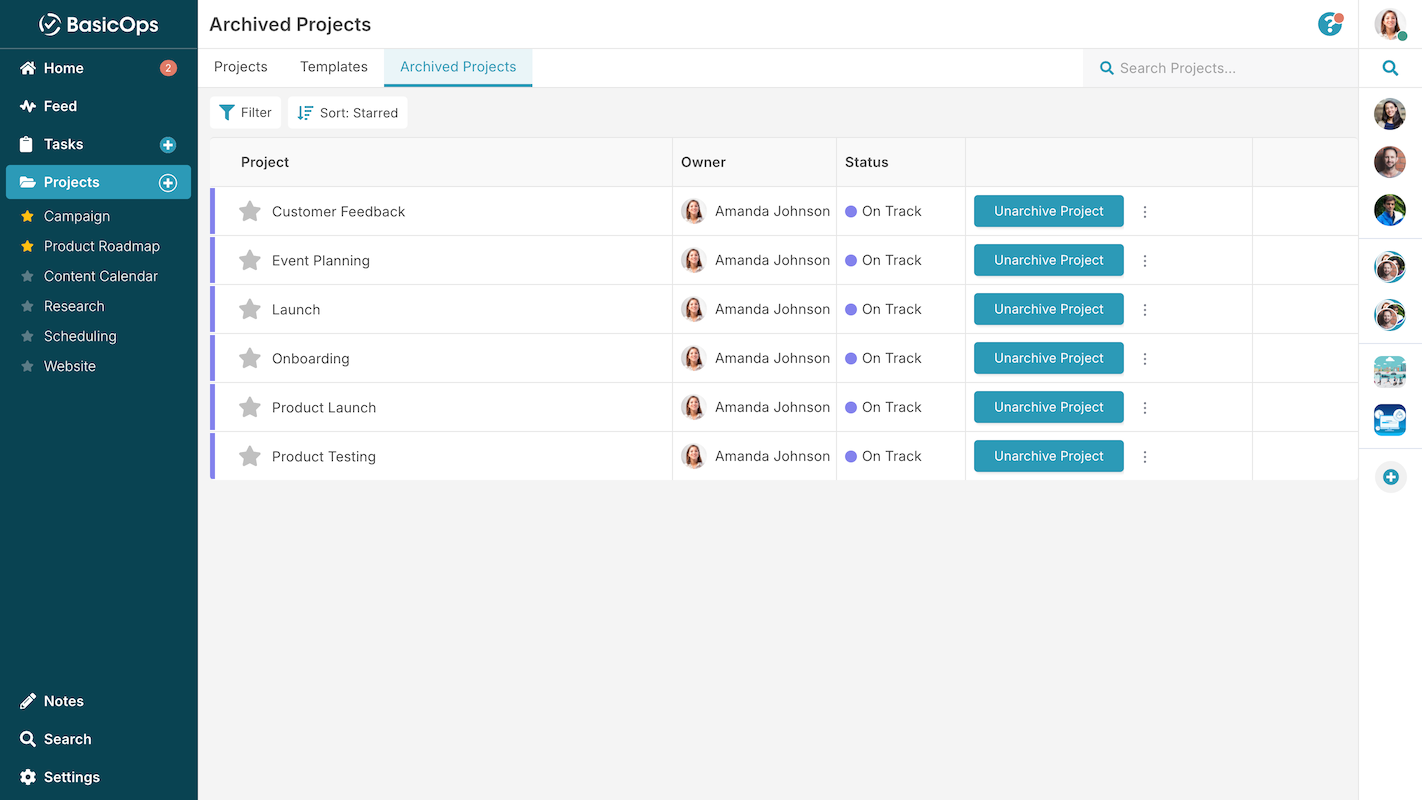Click the add member plus button in the right sidebar
Image resolution: width=1422 pixels, height=800 pixels.
(x=1390, y=477)
